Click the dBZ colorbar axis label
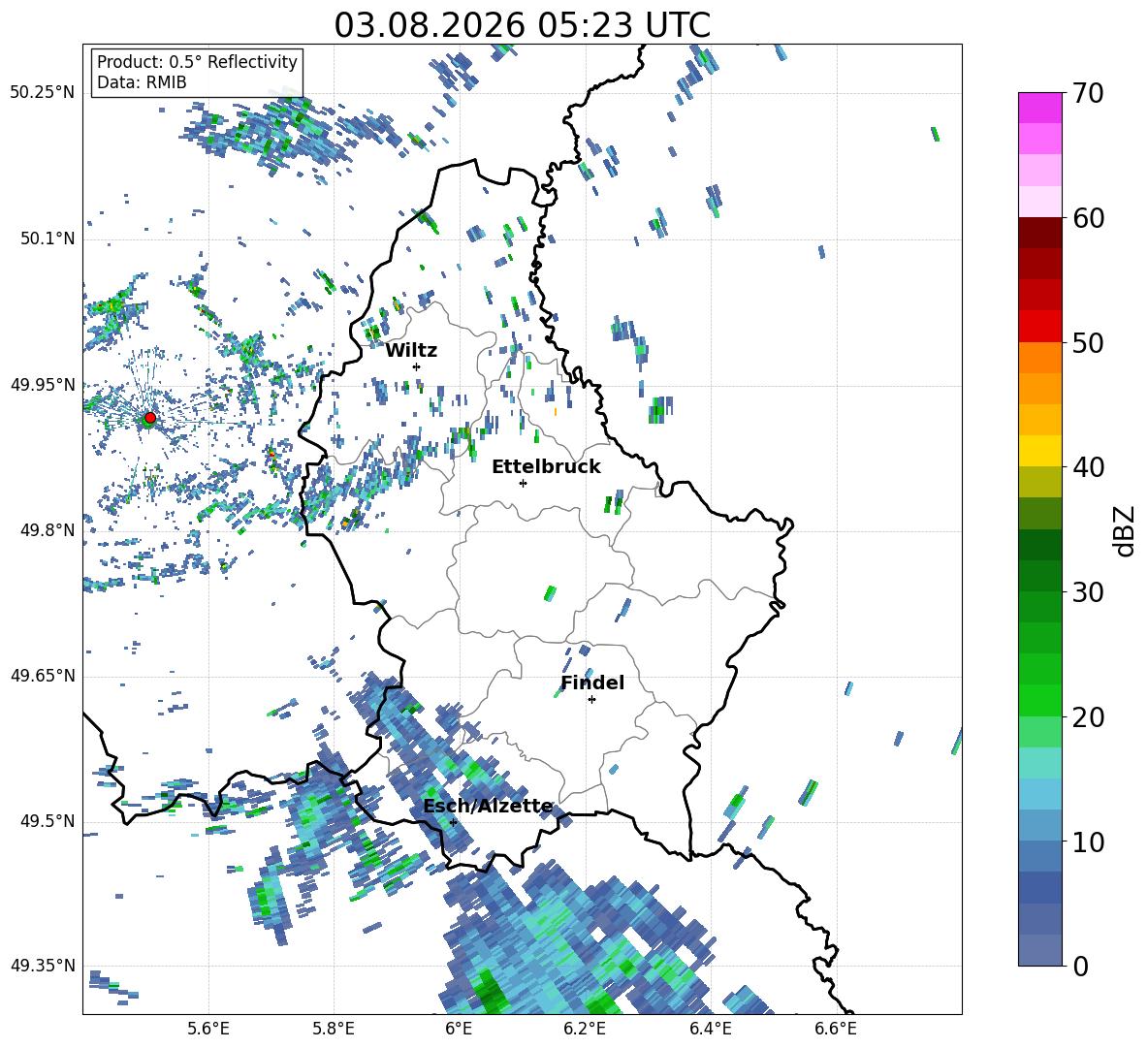Image resolution: width=1148 pixels, height=1048 pixels. tap(1126, 530)
